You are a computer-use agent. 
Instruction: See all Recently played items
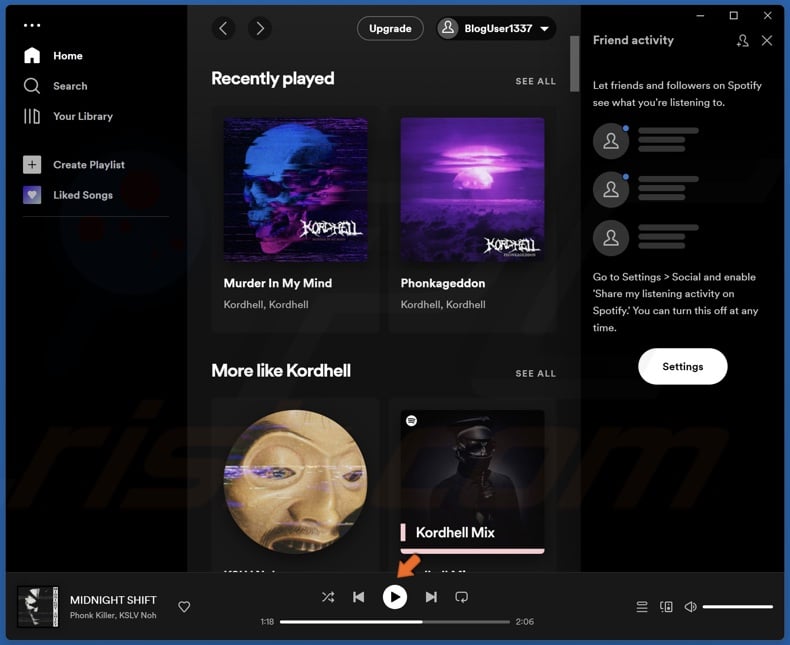[x=535, y=81]
